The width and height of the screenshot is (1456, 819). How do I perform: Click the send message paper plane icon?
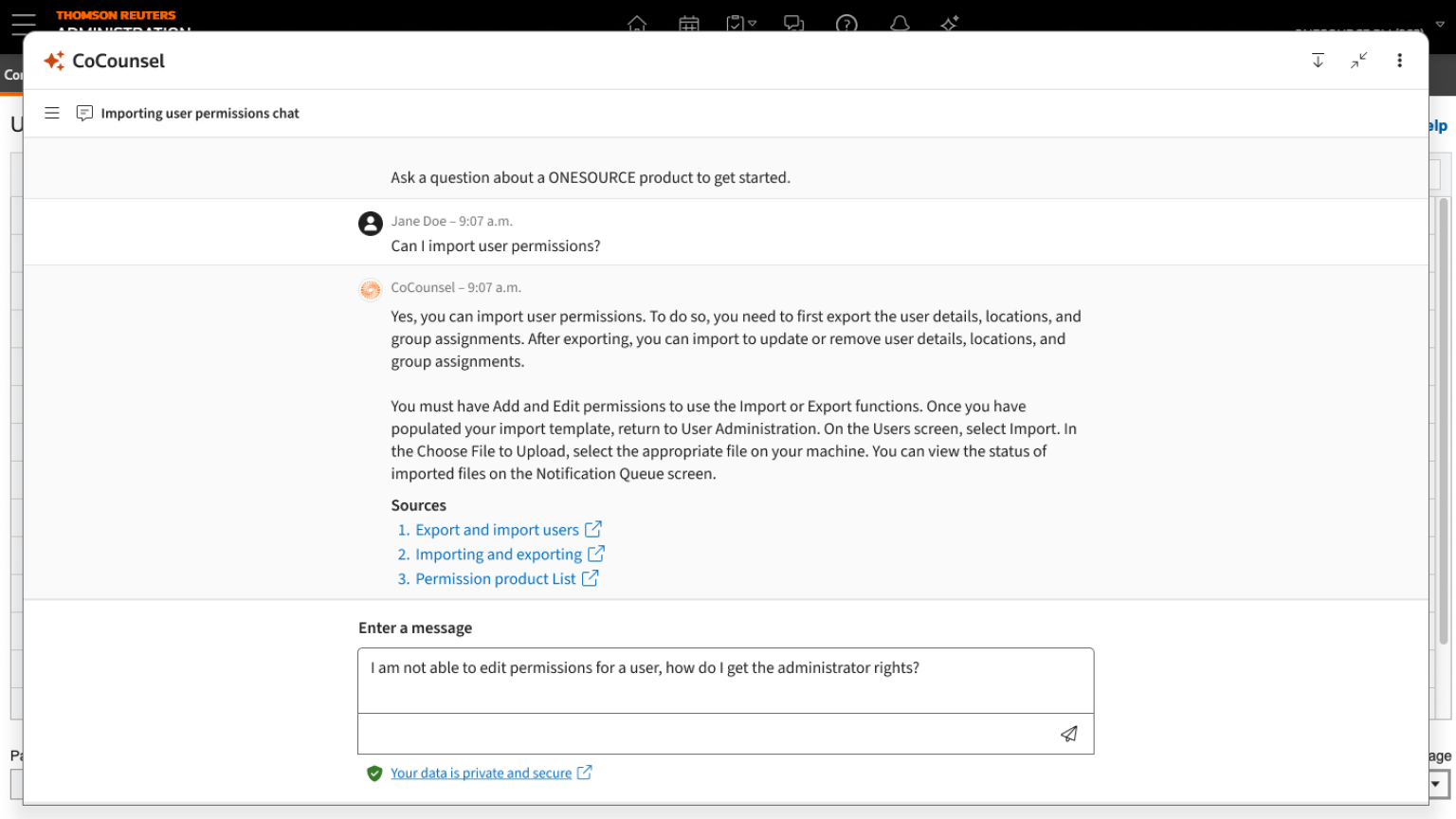pyautogui.click(x=1068, y=734)
